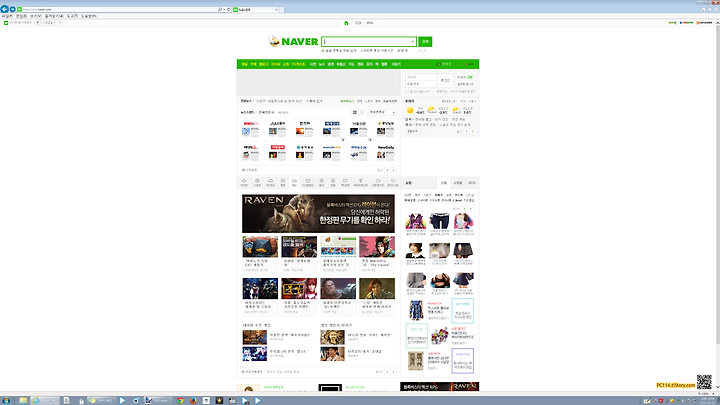This screenshot has height=405, width=720.
Task: Open the large RAVEN game banner
Action: pyautogui.click(x=318, y=214)
